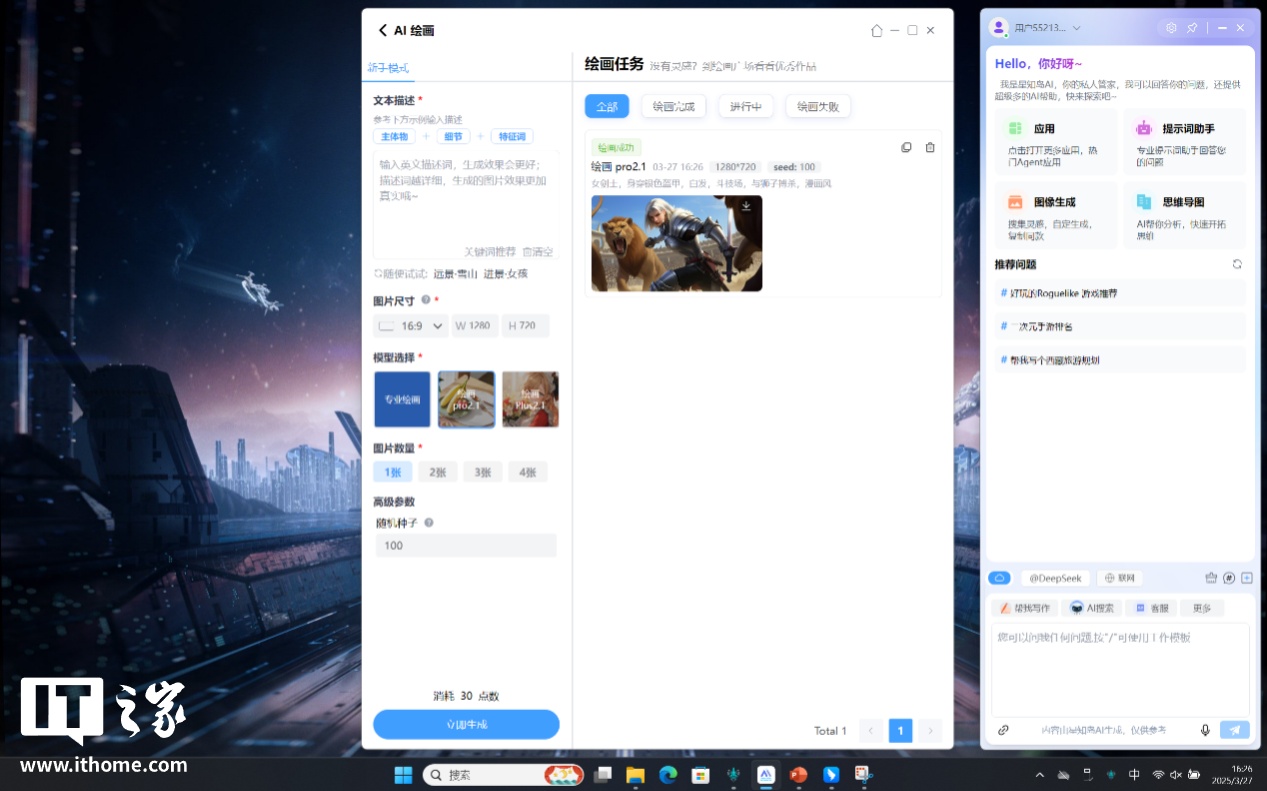Click the 随机种子 input showing 100
This screenshot has height=791, width=1267.
[x=465, y=545]
